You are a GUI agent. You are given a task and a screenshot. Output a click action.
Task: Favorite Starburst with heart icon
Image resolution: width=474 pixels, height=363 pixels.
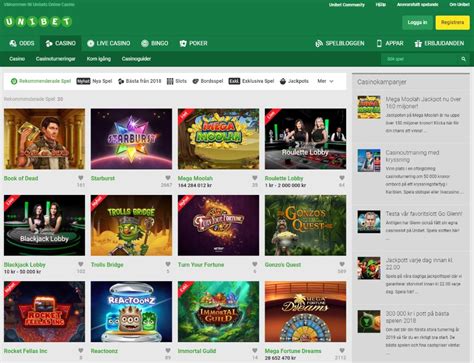tap(168, 178)
